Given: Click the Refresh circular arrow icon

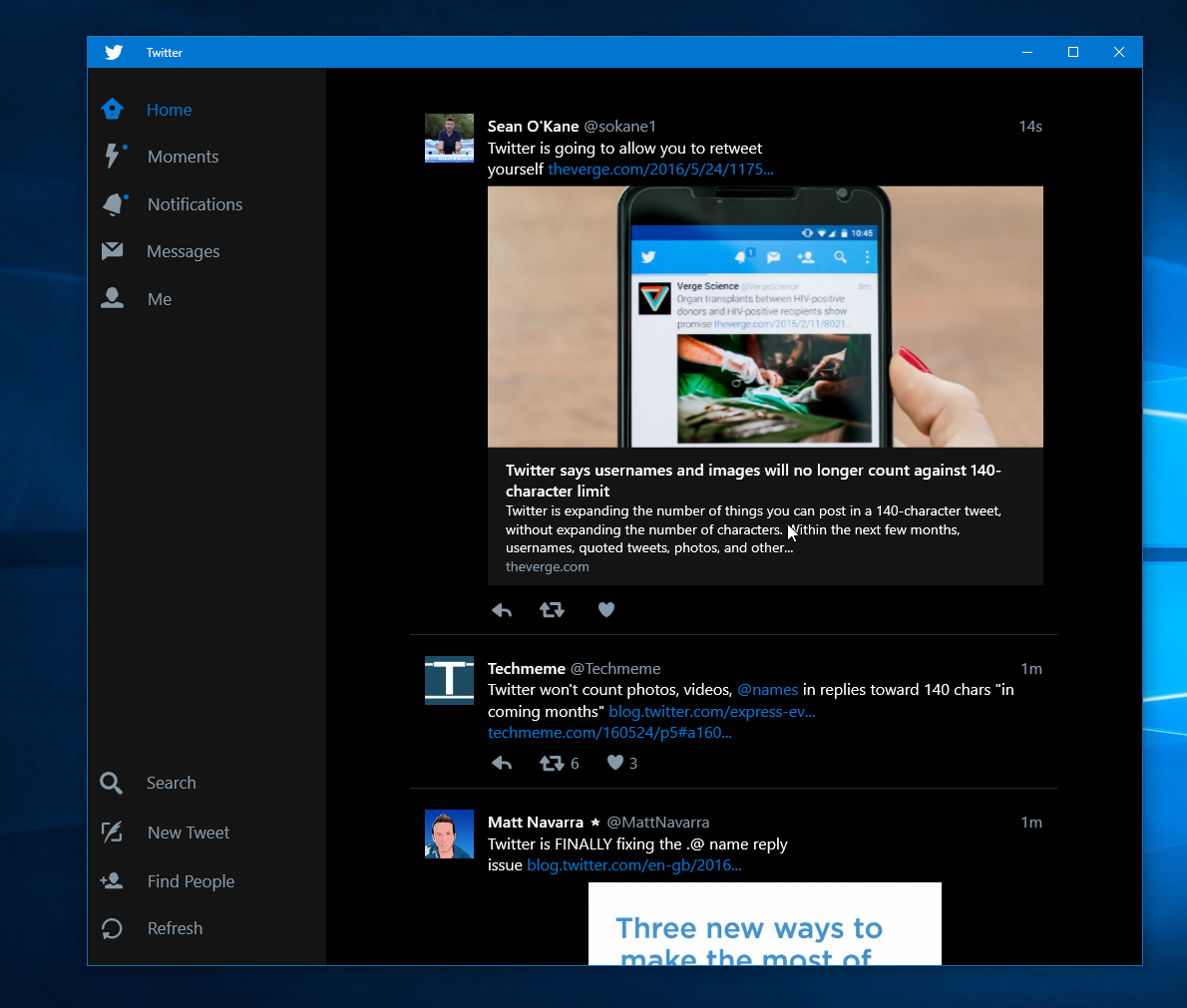Looking at the screenshot, I should 112,928.
